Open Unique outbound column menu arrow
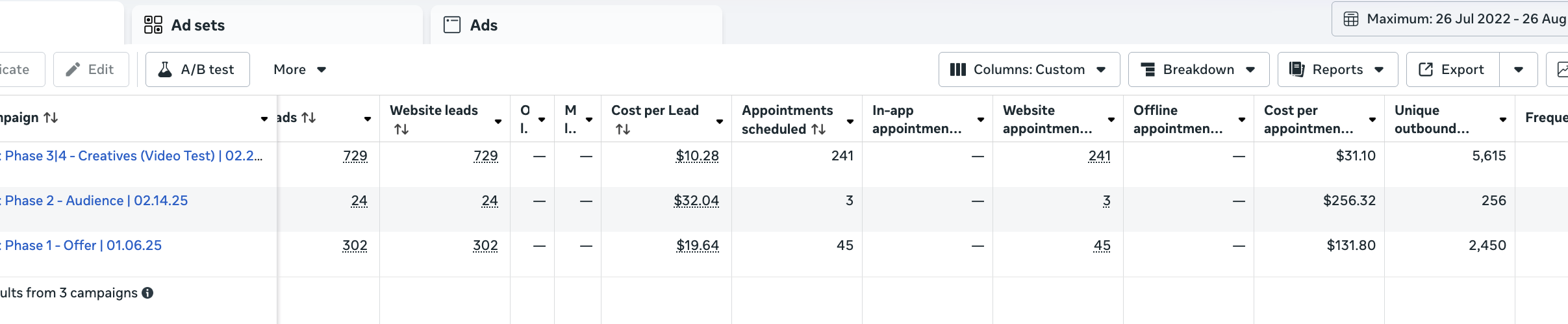 (x=1503, y=119)
